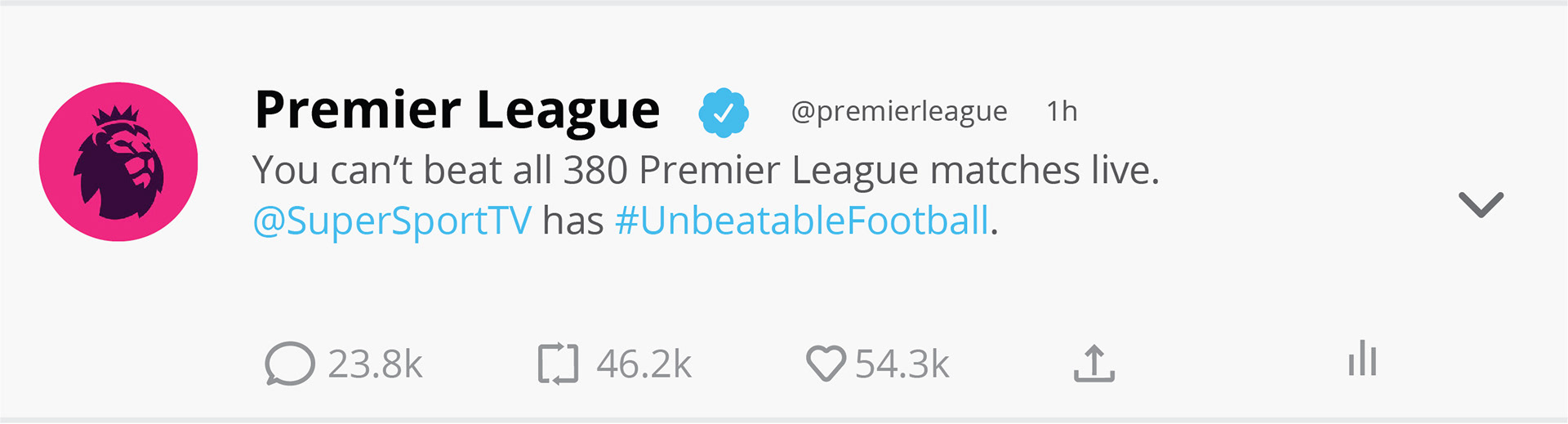Like the tweet with the heart icon
Screen dimensions: 1568x424
[826, 364]
